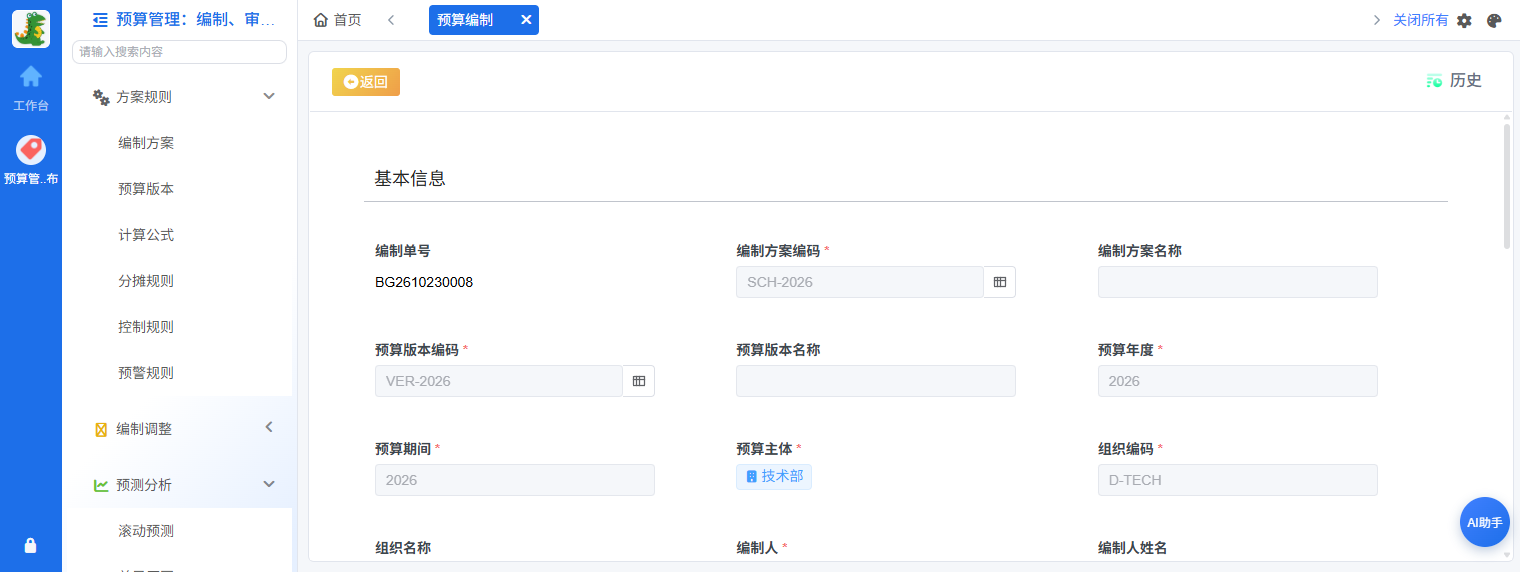Open 预警规则 menu item
Viewport: 1520px width, 572px height.
(x=146, y=373)
